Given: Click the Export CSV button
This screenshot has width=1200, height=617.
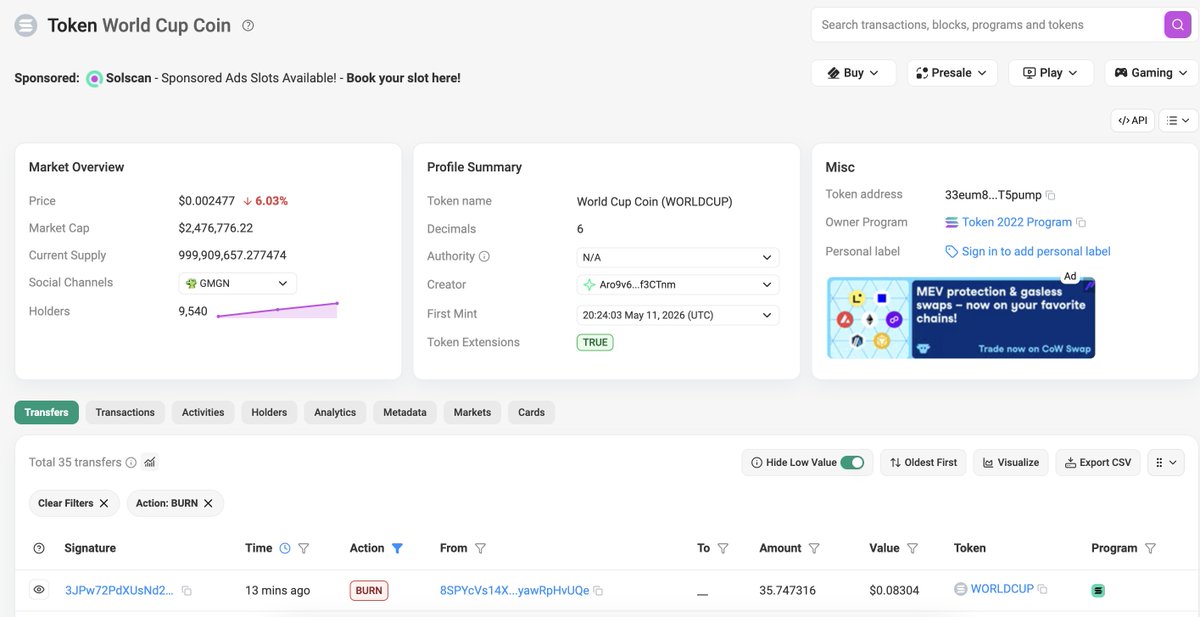Looking at the screenshot, I should 1098,462.
